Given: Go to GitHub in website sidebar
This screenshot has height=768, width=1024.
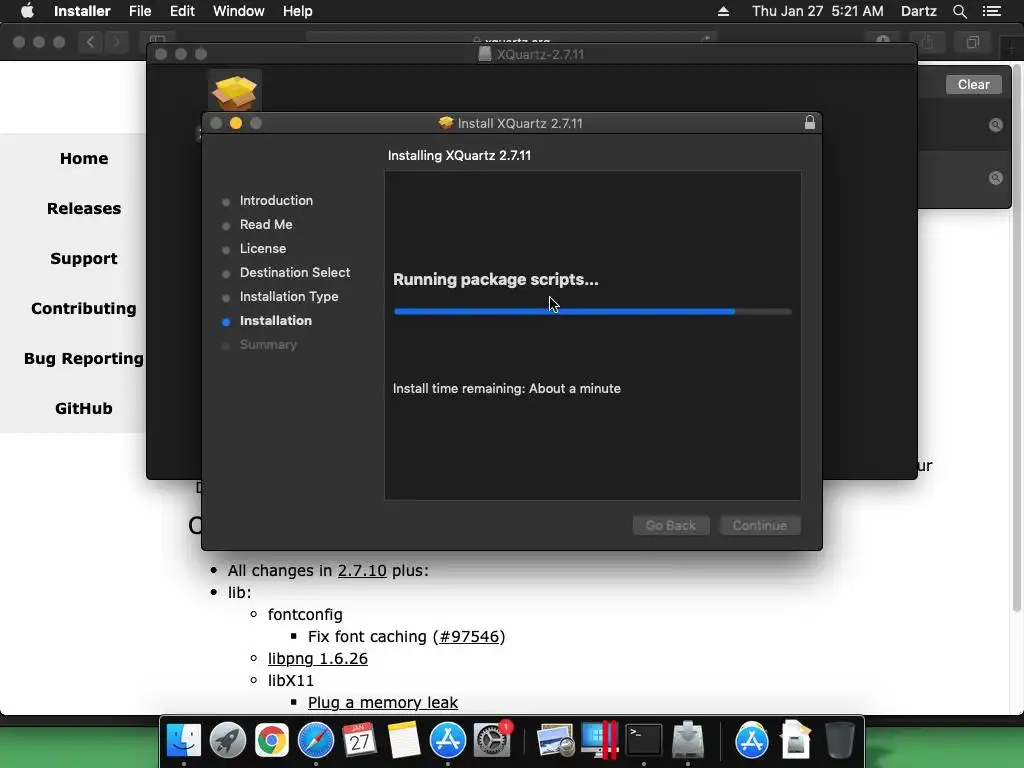Looking at the screenshot, I should coord(84,408).
